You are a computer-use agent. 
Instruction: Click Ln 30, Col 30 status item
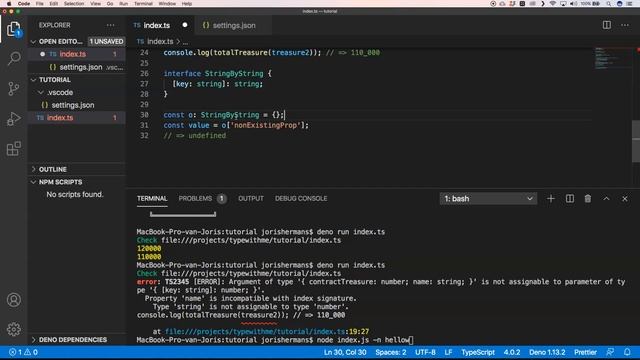tap(345, 352)
